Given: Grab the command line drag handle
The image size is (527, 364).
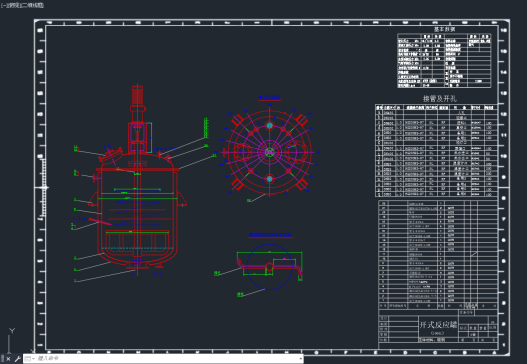Looking at the screenshot, I should tap(2, 359).
